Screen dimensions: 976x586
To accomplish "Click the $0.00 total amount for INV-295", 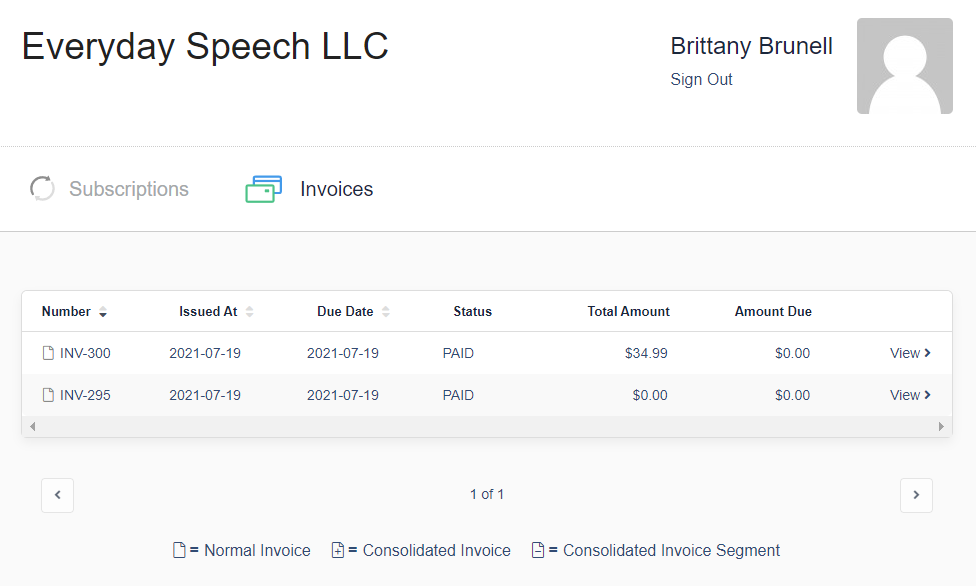I will [x=650, y=395].
